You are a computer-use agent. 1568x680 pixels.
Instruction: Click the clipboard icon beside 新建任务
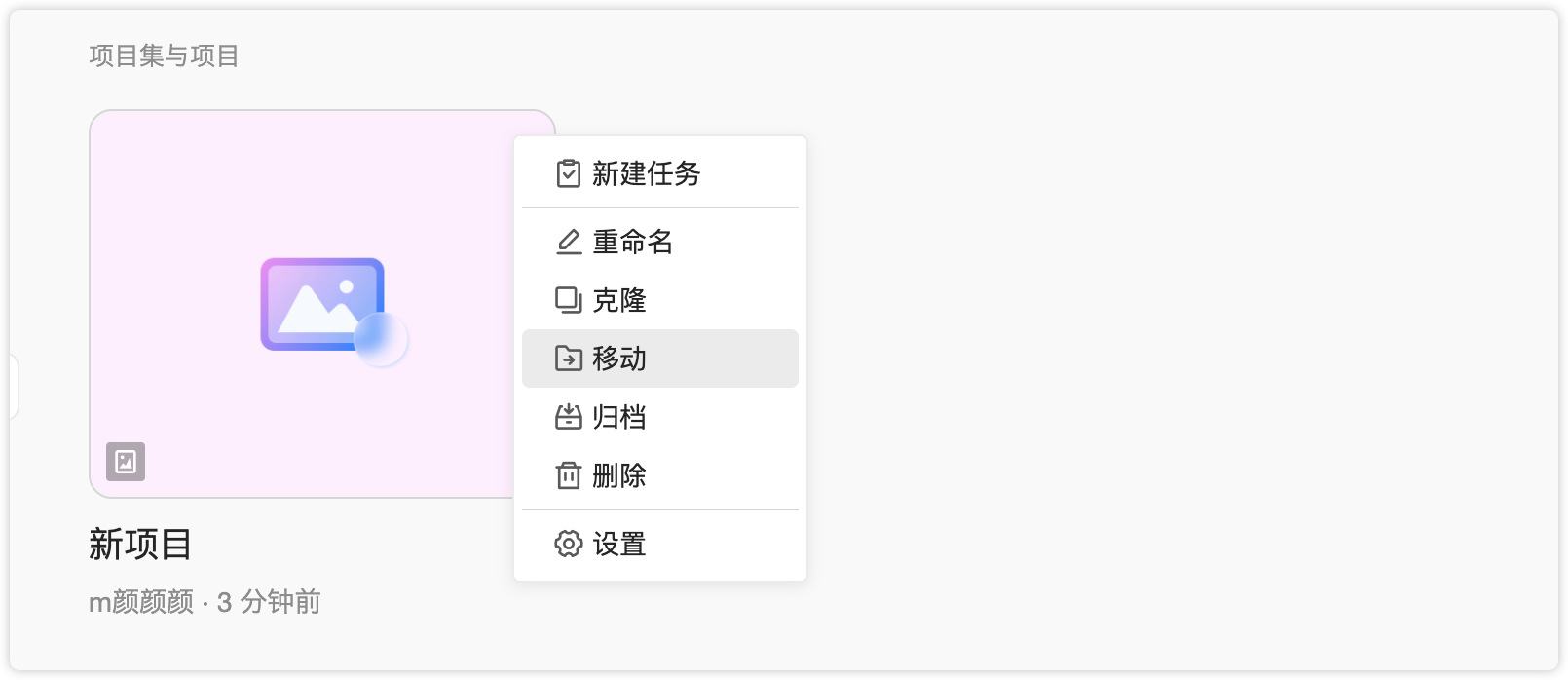(568, 173)
